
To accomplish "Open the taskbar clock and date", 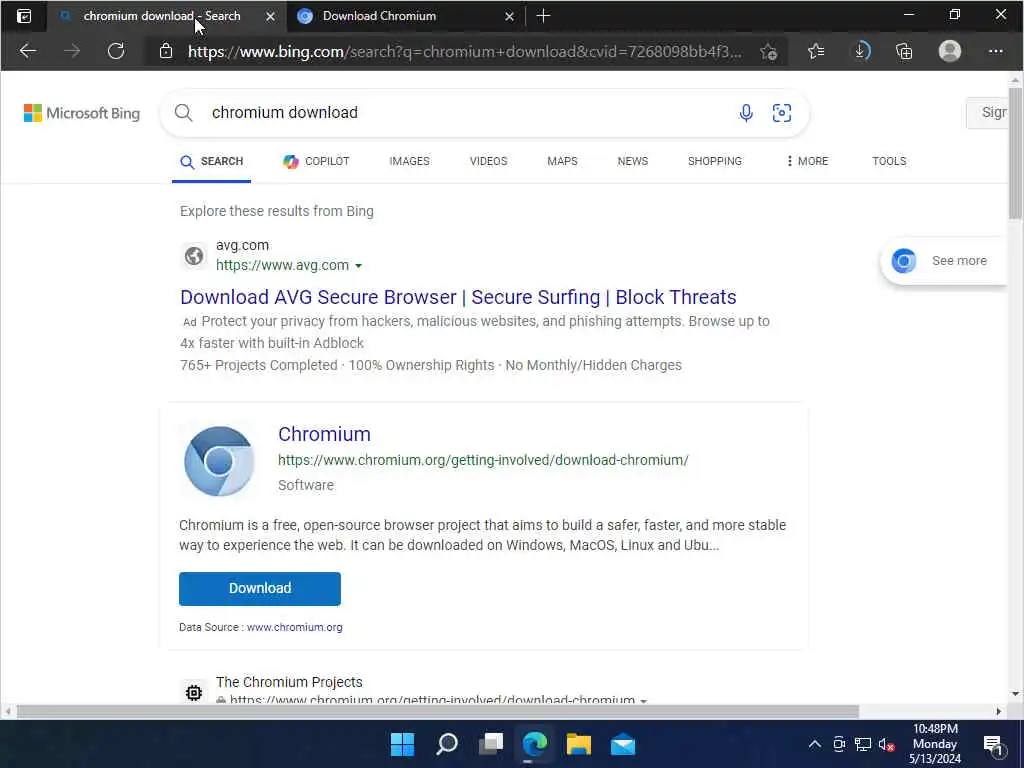I will (x=935, y=744).
